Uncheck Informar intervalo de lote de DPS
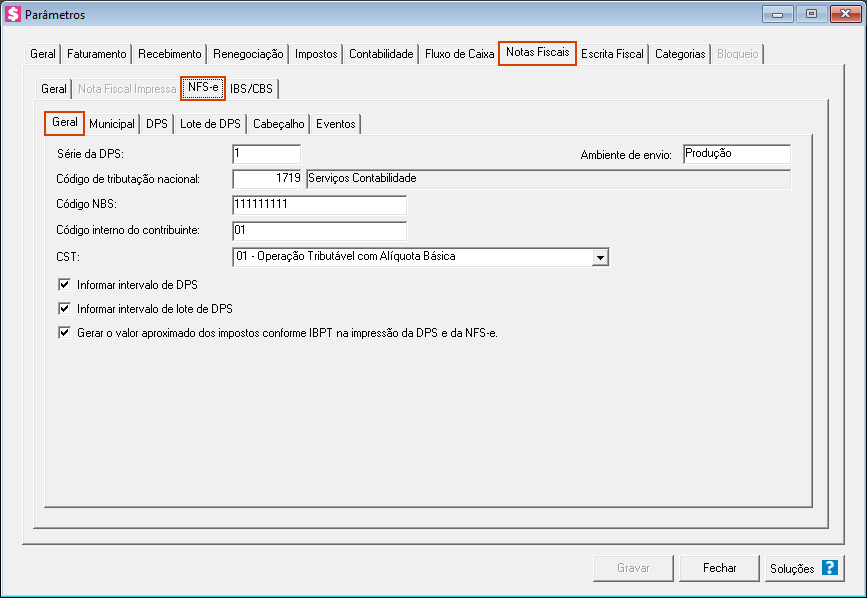Image resolution: width=867 pixels, height=598 pixels. tap(65, 309)
